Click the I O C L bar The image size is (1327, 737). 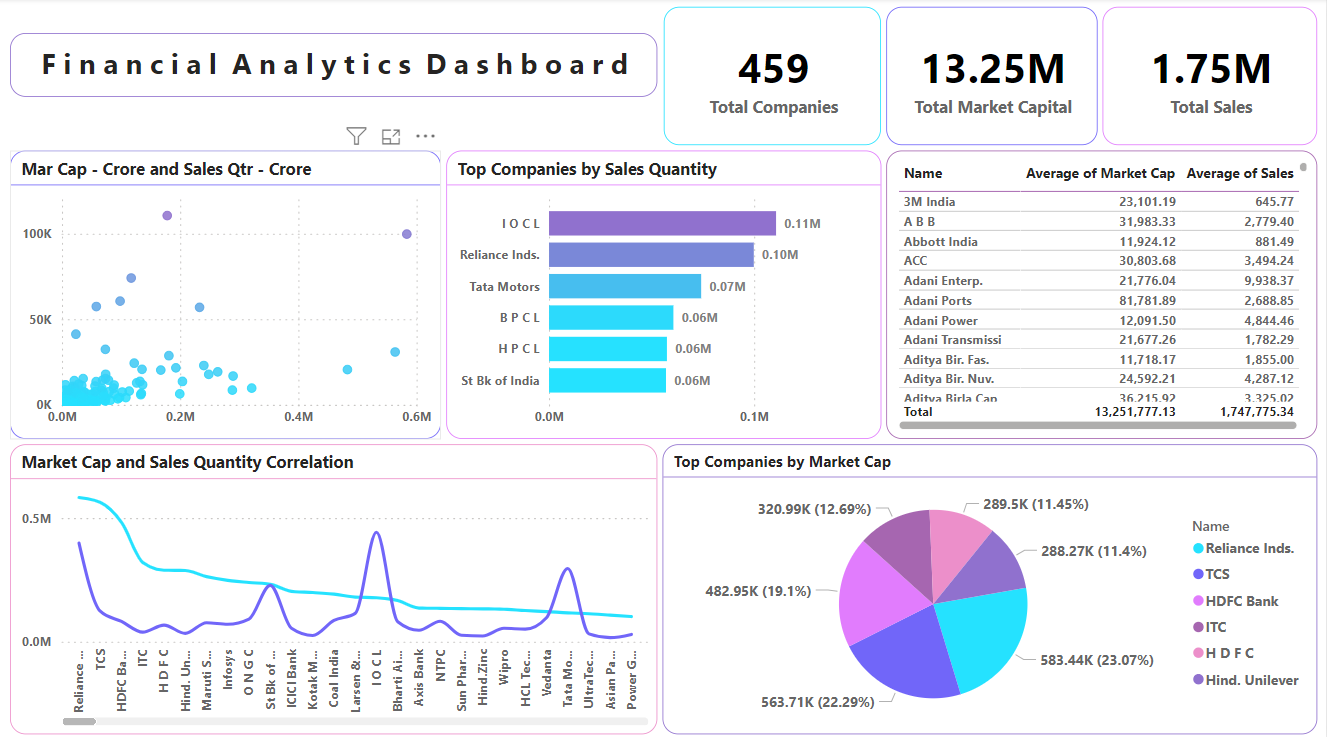click(661, 223)
